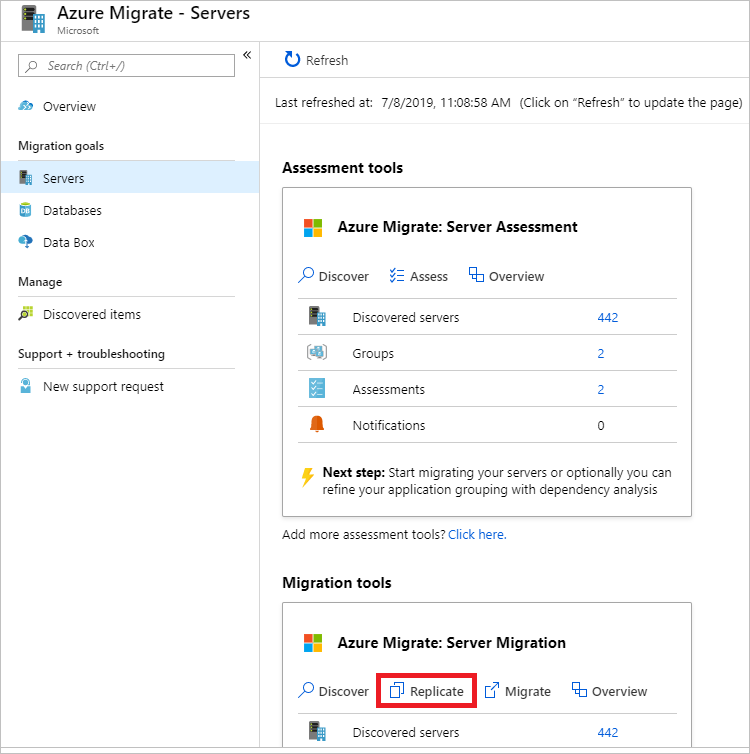Collapse the sidebar with double chevron
This screenshot has width=750, height=754.
[247, 55]
